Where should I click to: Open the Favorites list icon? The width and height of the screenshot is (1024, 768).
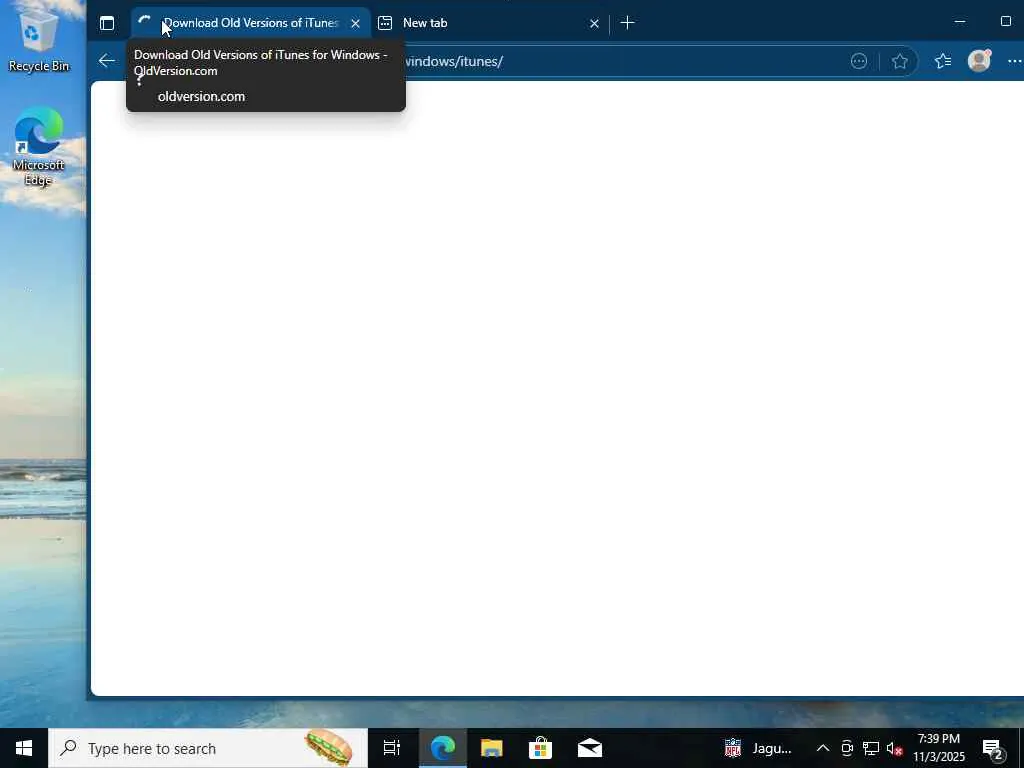coord(942,61)
